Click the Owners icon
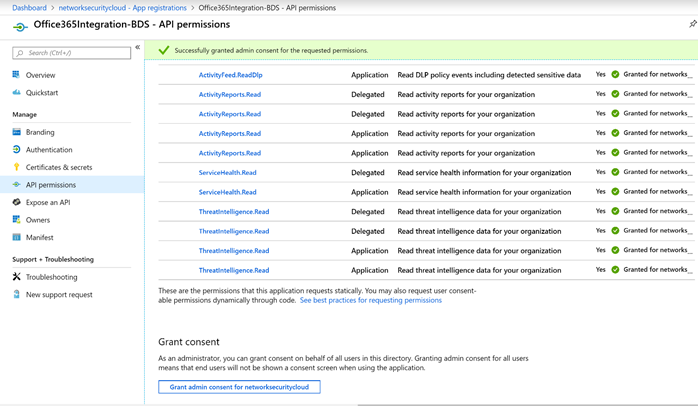The image size is (698, 406). (16, 219)
